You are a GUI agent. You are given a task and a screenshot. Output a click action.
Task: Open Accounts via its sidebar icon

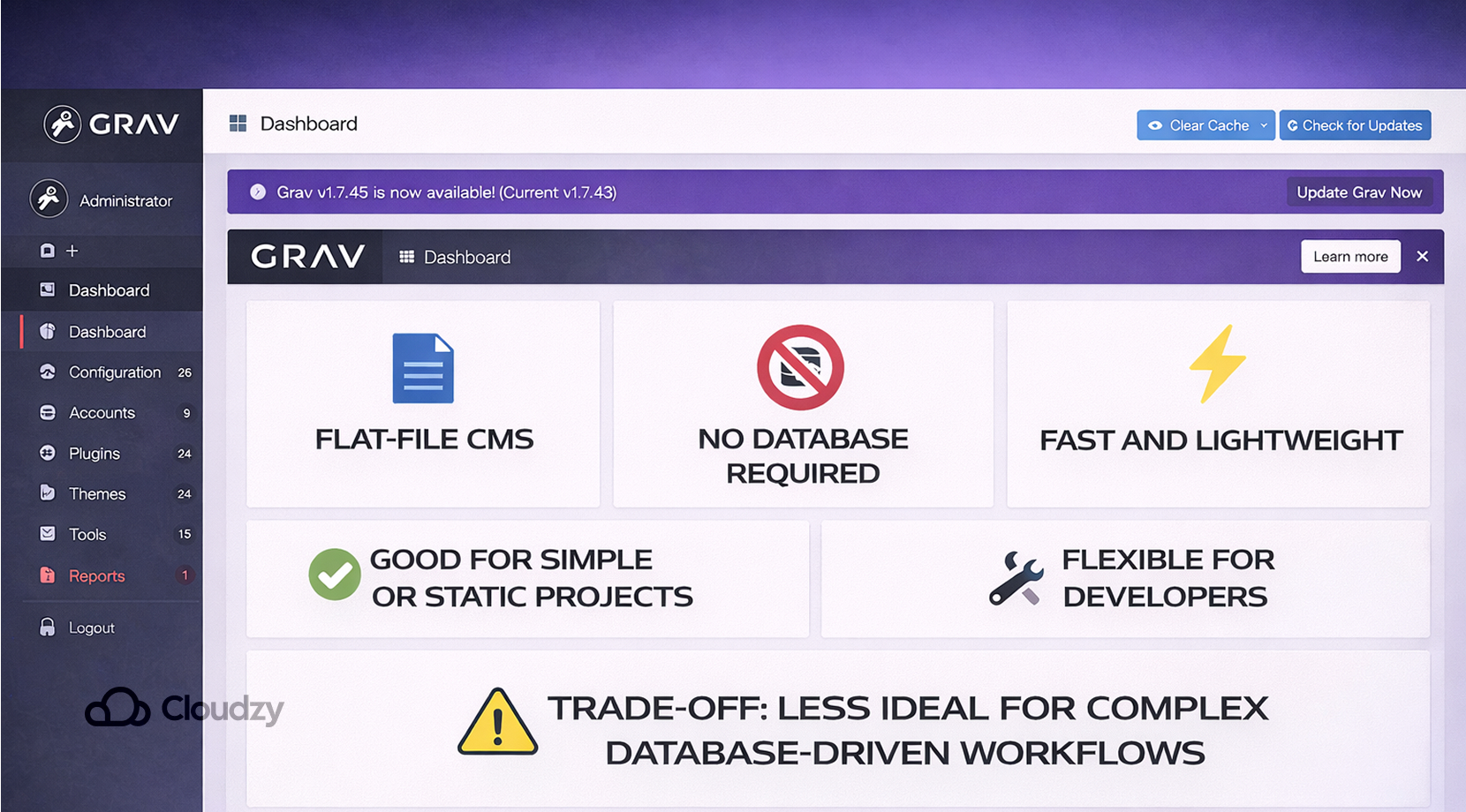48,412
